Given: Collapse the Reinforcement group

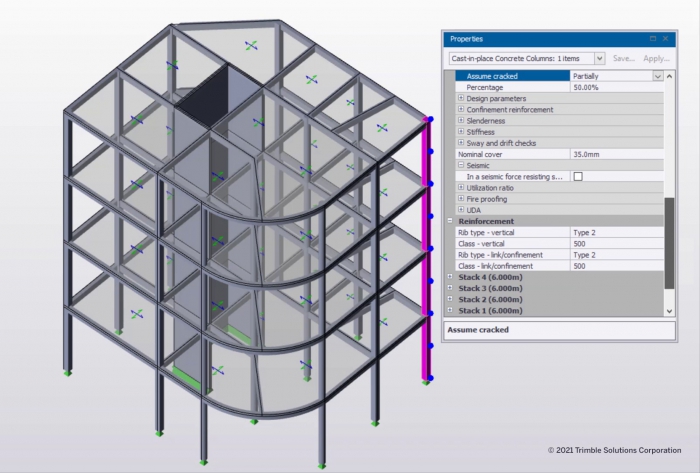Looking at the screenshot, I should (x=450, y=221).
